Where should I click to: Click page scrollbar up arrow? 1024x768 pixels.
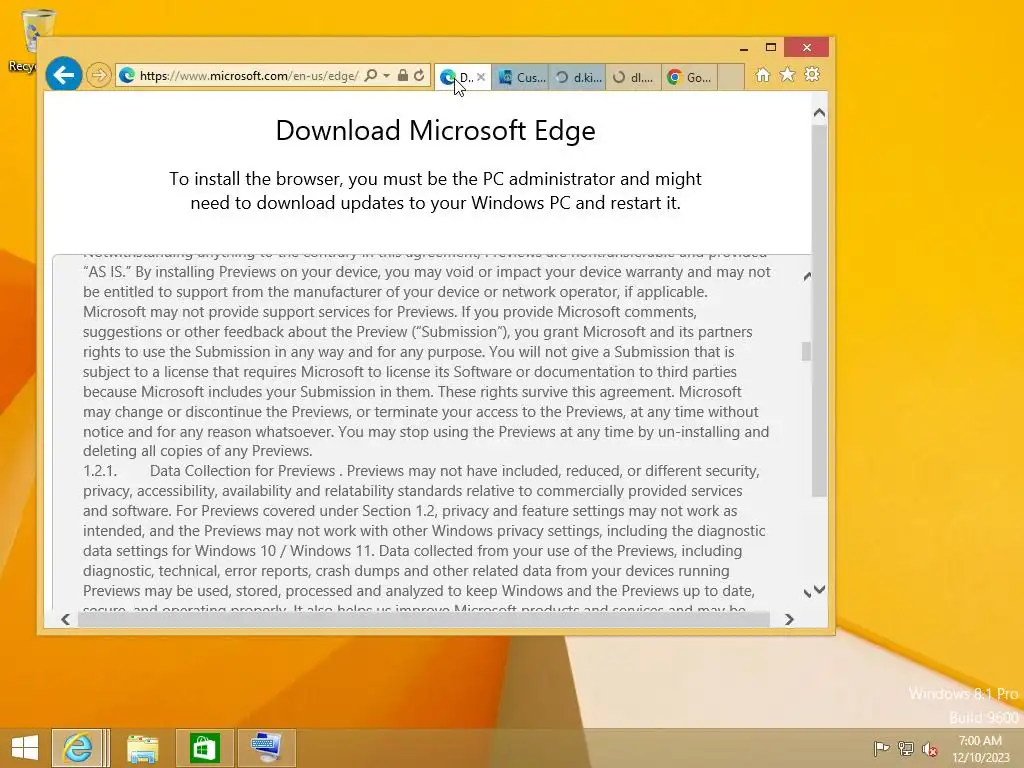pos(820,113)
